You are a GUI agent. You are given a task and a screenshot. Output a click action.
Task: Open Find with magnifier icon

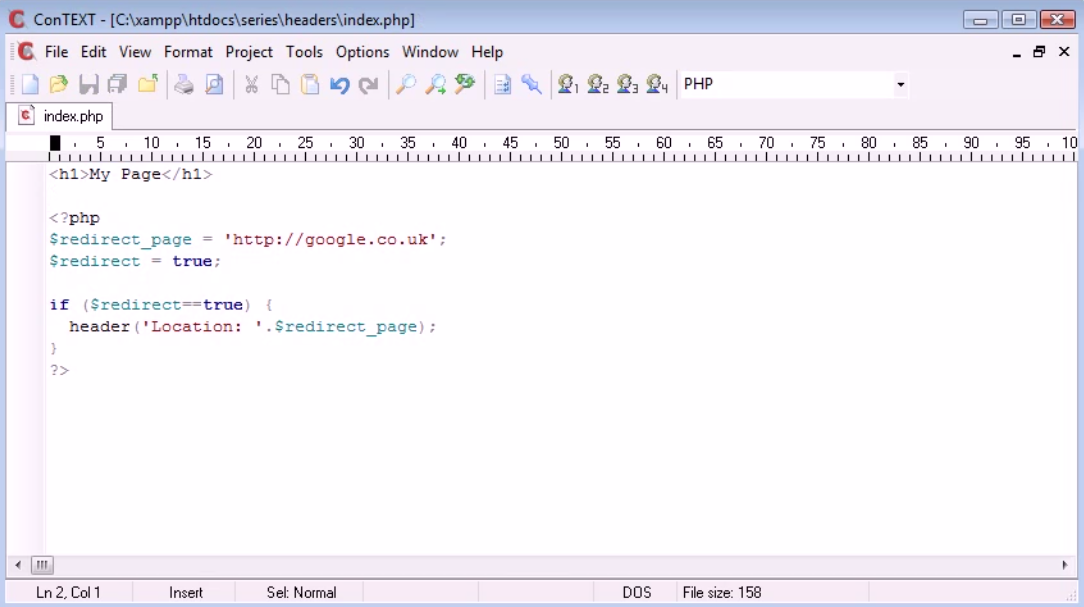pyautogui.click(x=405, y=84)
